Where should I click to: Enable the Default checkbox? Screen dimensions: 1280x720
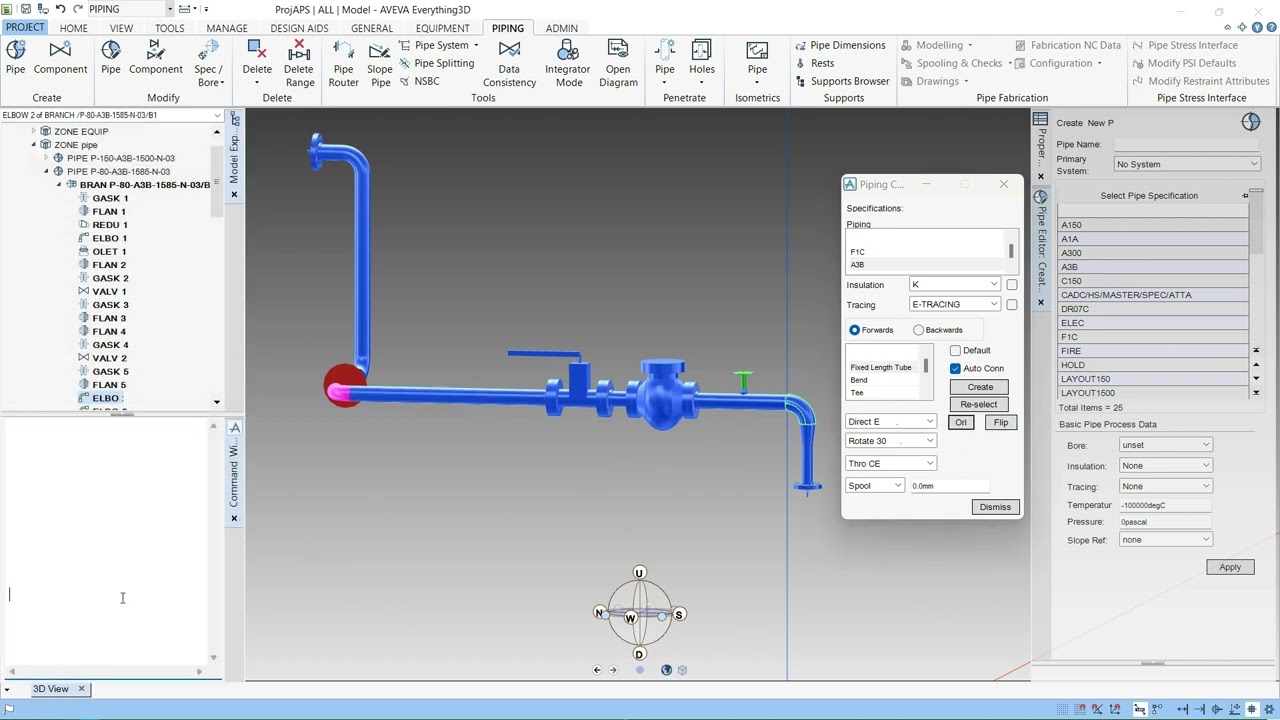coord(955,350)
